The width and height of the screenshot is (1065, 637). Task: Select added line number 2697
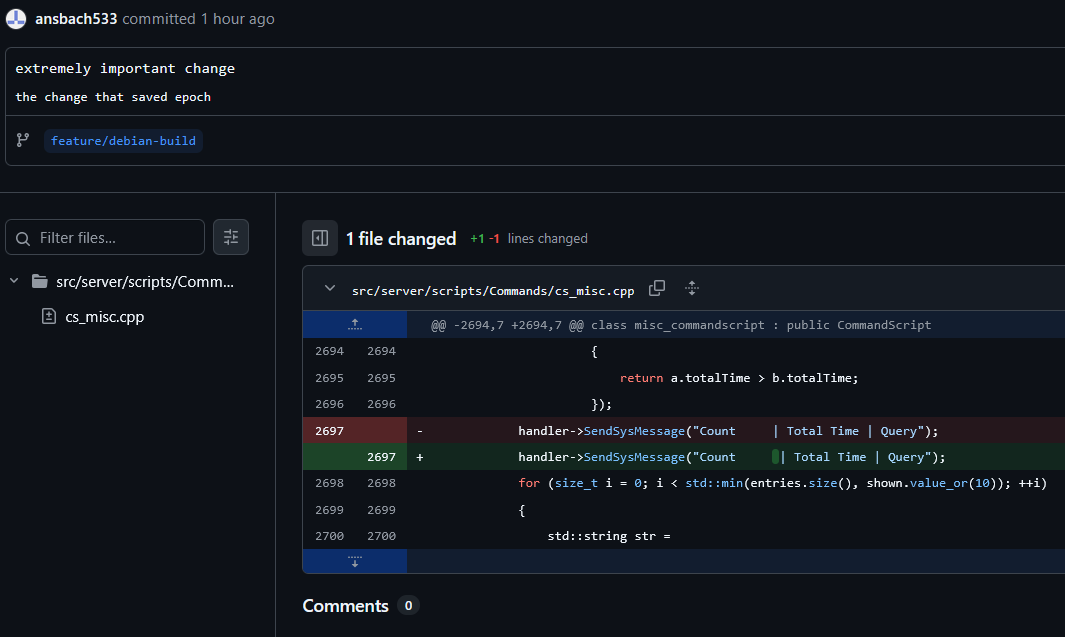coord(381,457)
